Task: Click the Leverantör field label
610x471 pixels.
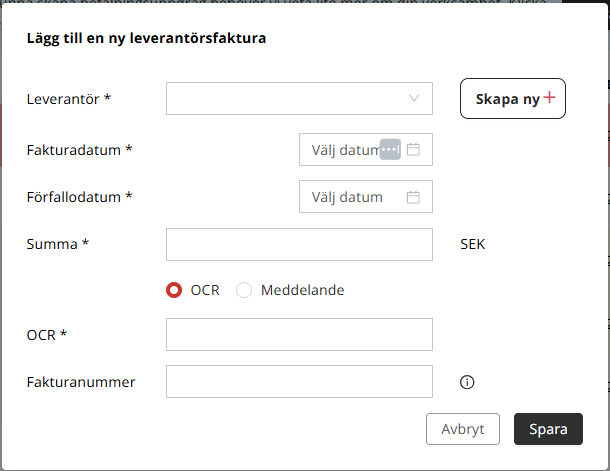Action: coord(68,99)
